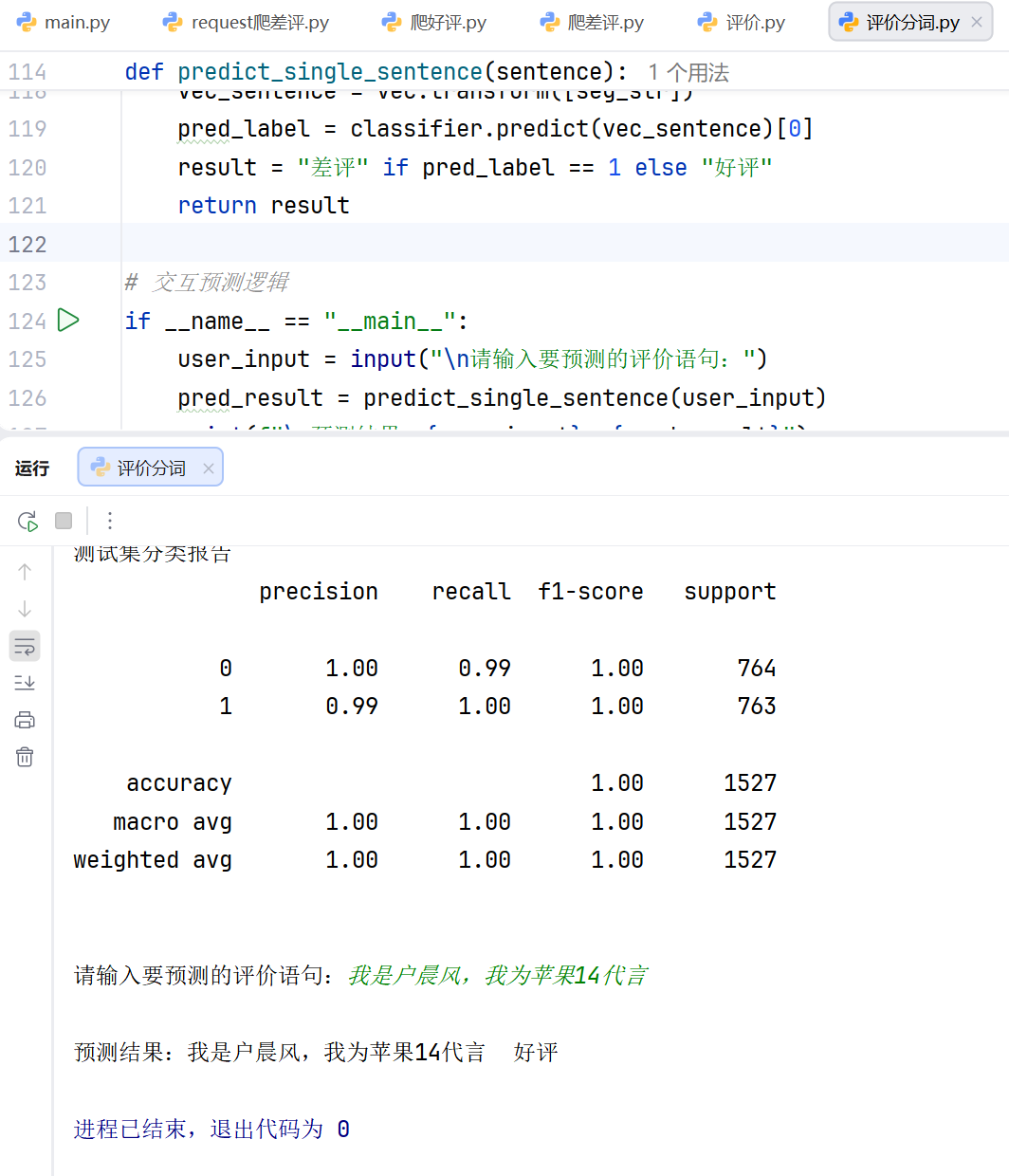Click precision value 0.99 for class 1
The height and width of the screenshot is (1176, 1009).
point(352,707)
